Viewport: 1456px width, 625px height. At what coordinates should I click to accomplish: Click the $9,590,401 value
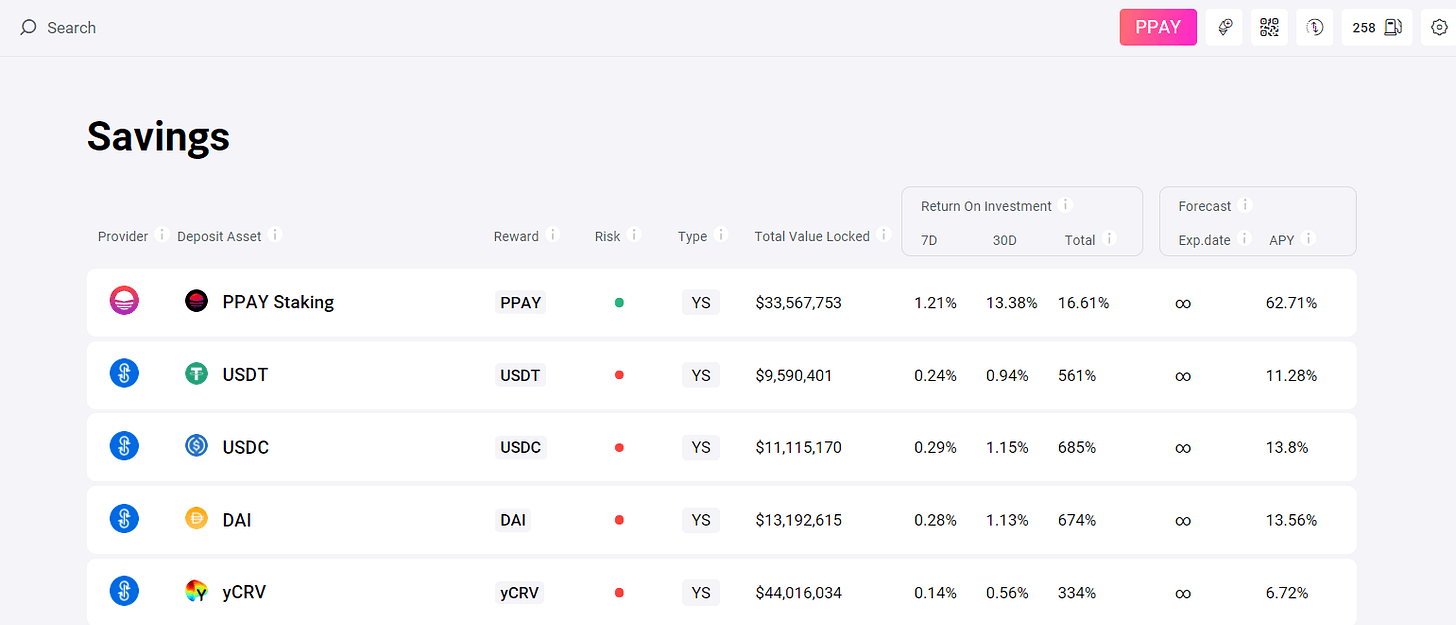pyautogui.click(x=794, y=375)
